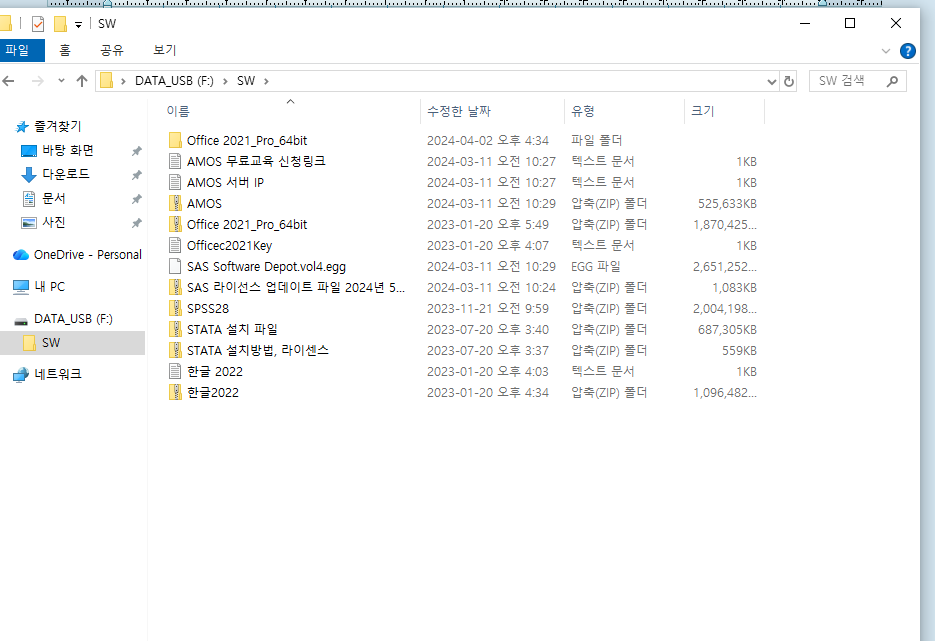Expand the chevron before DATA_USB in address bar
935x641 pixels.
click(x=123, y=81)
